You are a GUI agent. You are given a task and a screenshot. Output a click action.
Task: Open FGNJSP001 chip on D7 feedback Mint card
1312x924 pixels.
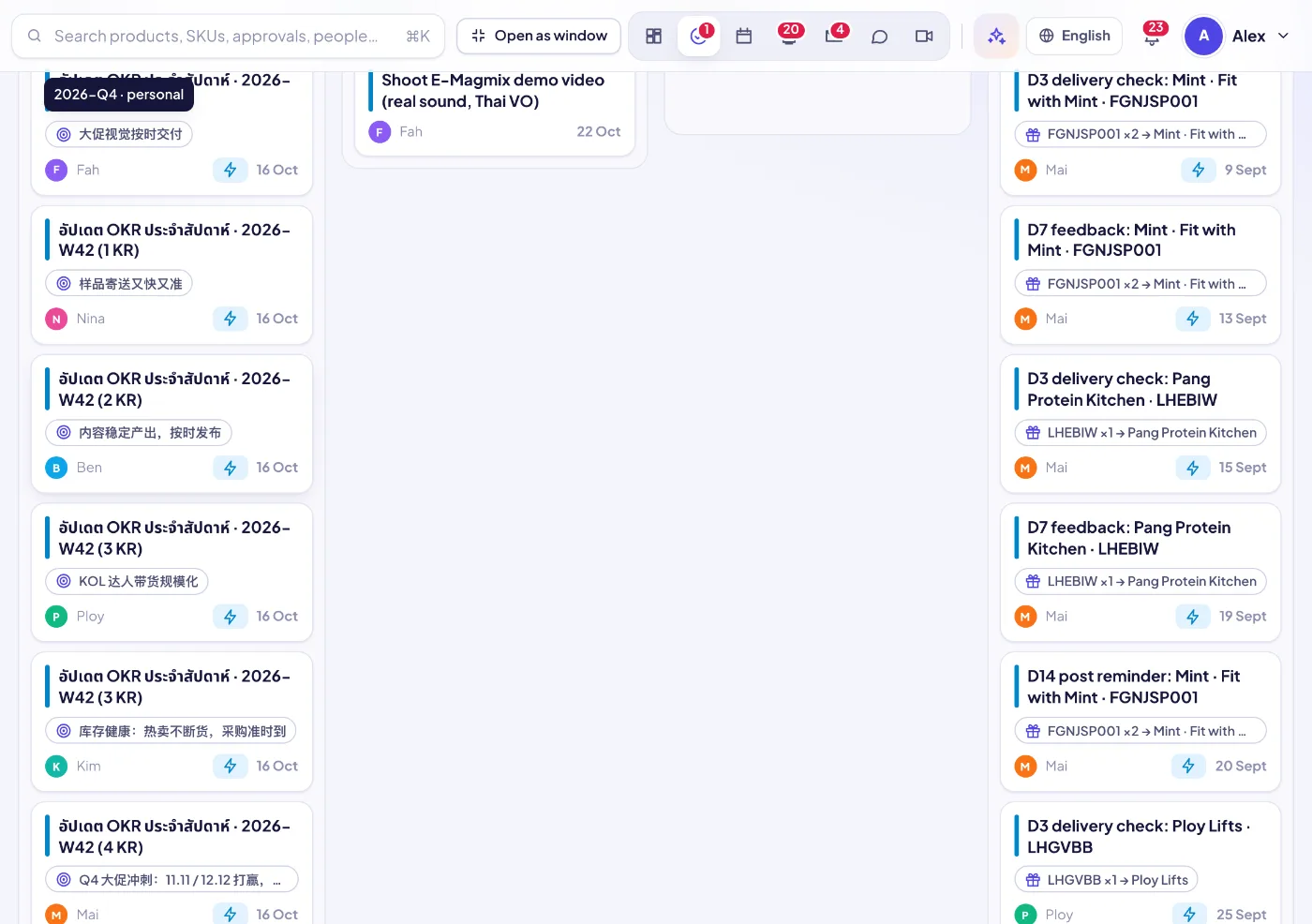(1141, 283)
